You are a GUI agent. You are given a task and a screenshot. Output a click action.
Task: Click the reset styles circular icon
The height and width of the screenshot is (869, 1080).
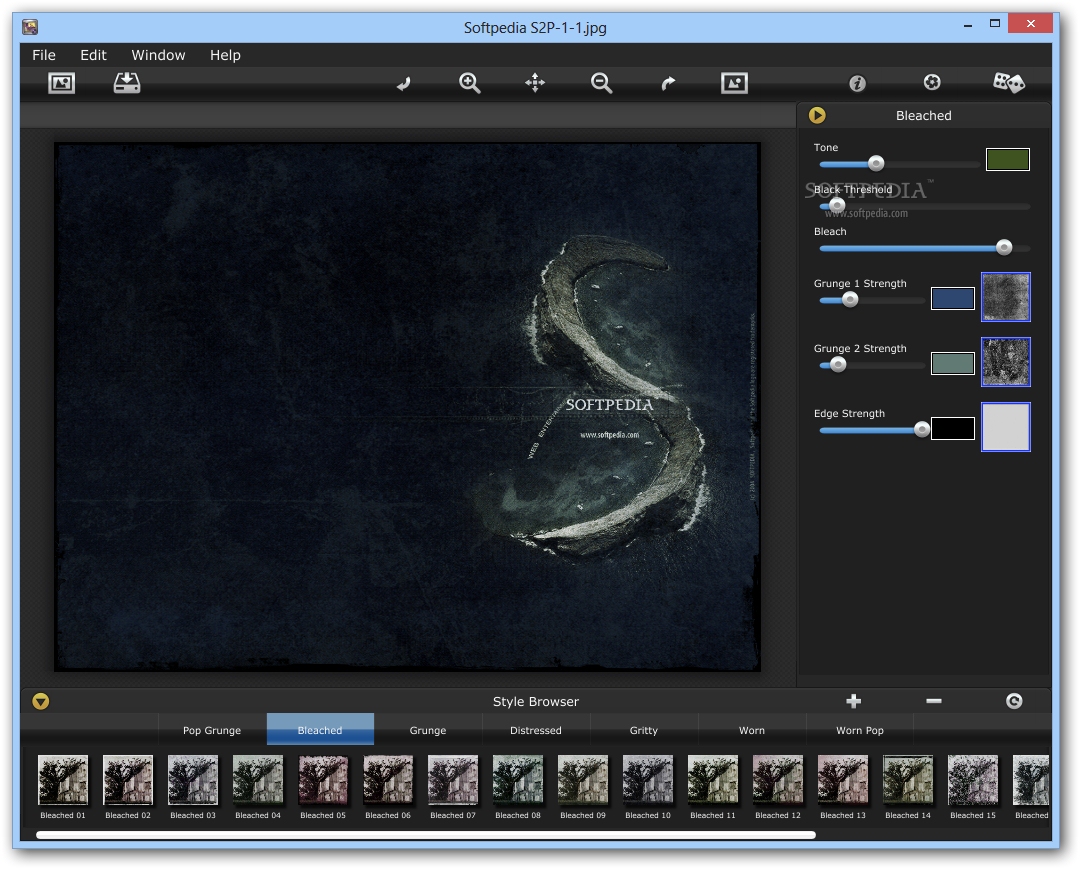pyautogui.click(x=1014, y=701)
